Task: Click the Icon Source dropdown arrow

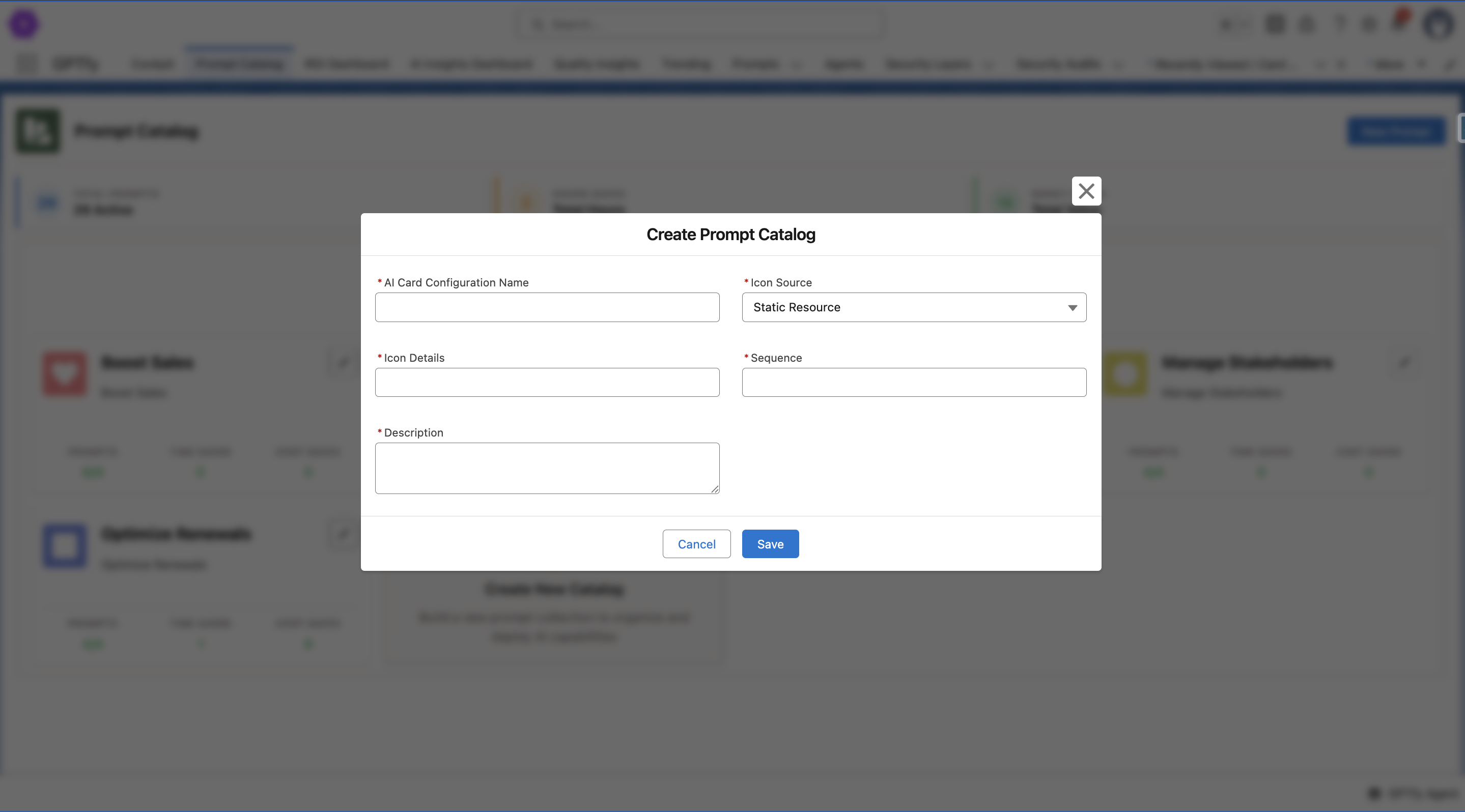Action: pyautogui.click(x=1072, y=307)
